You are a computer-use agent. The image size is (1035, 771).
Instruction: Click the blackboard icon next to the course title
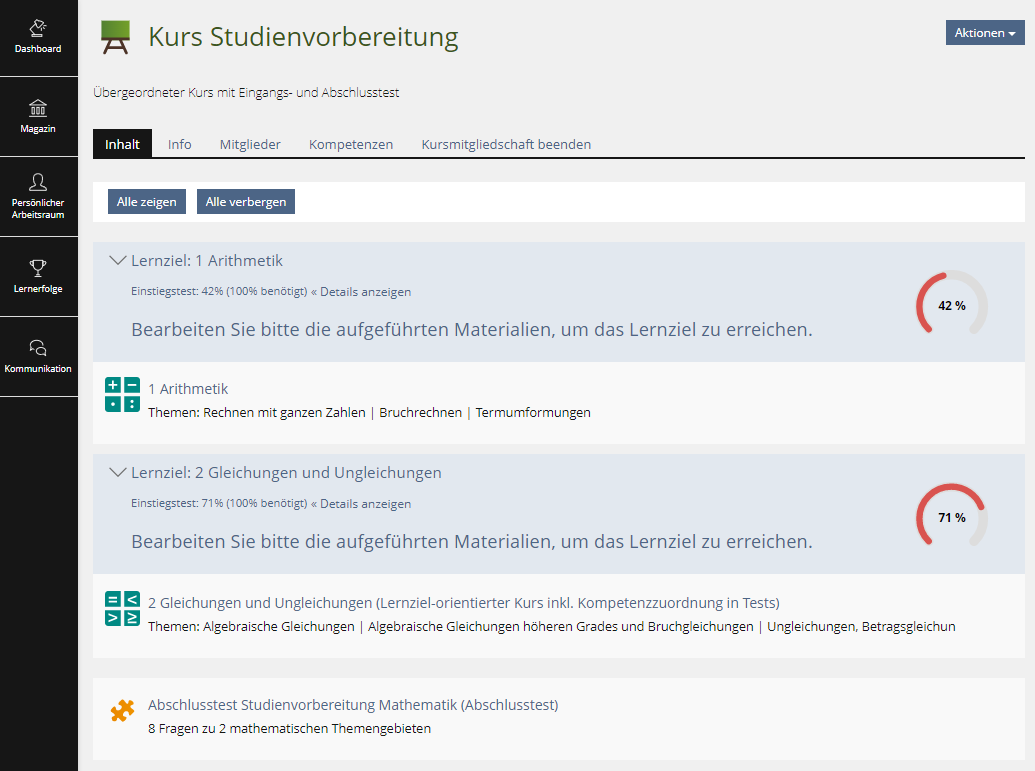(114, 38)
